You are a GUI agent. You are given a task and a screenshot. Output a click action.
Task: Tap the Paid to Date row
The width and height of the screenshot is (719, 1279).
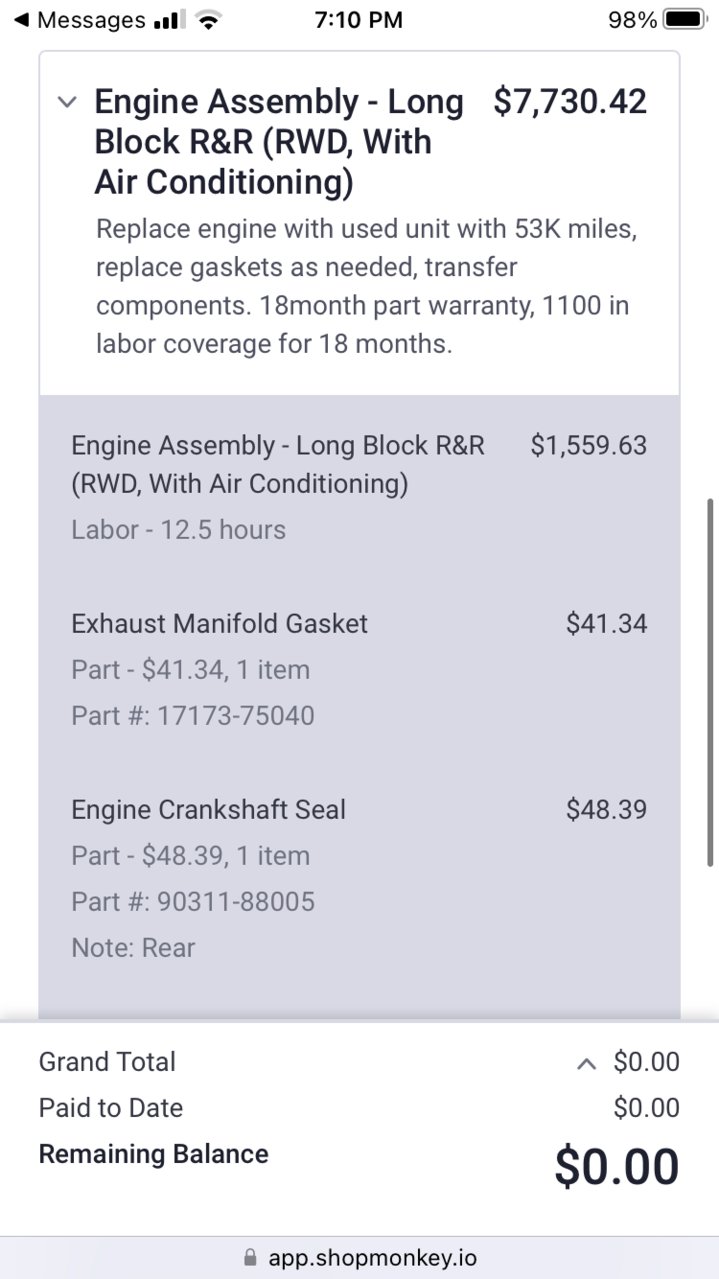point(359,1108)
